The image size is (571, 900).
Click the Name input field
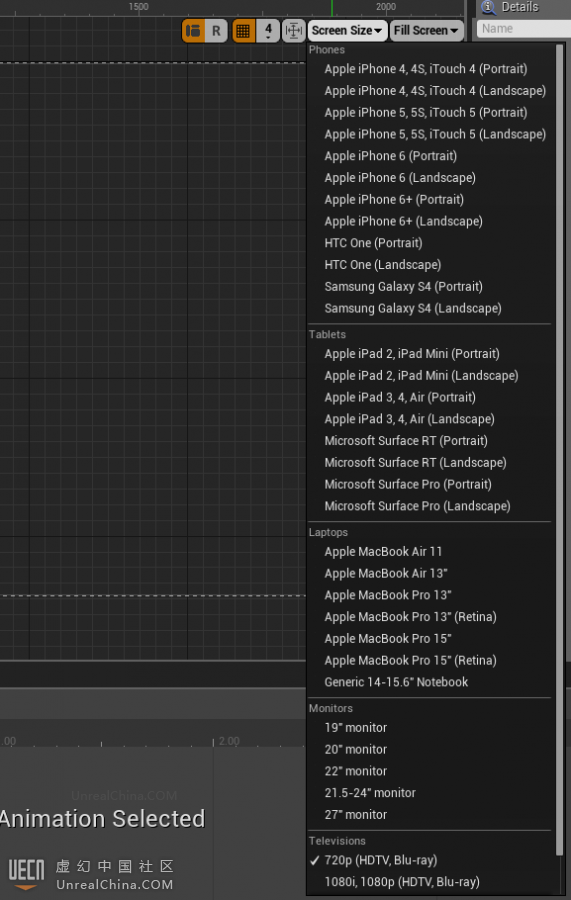pyautogui.click(x=524, y=29)
